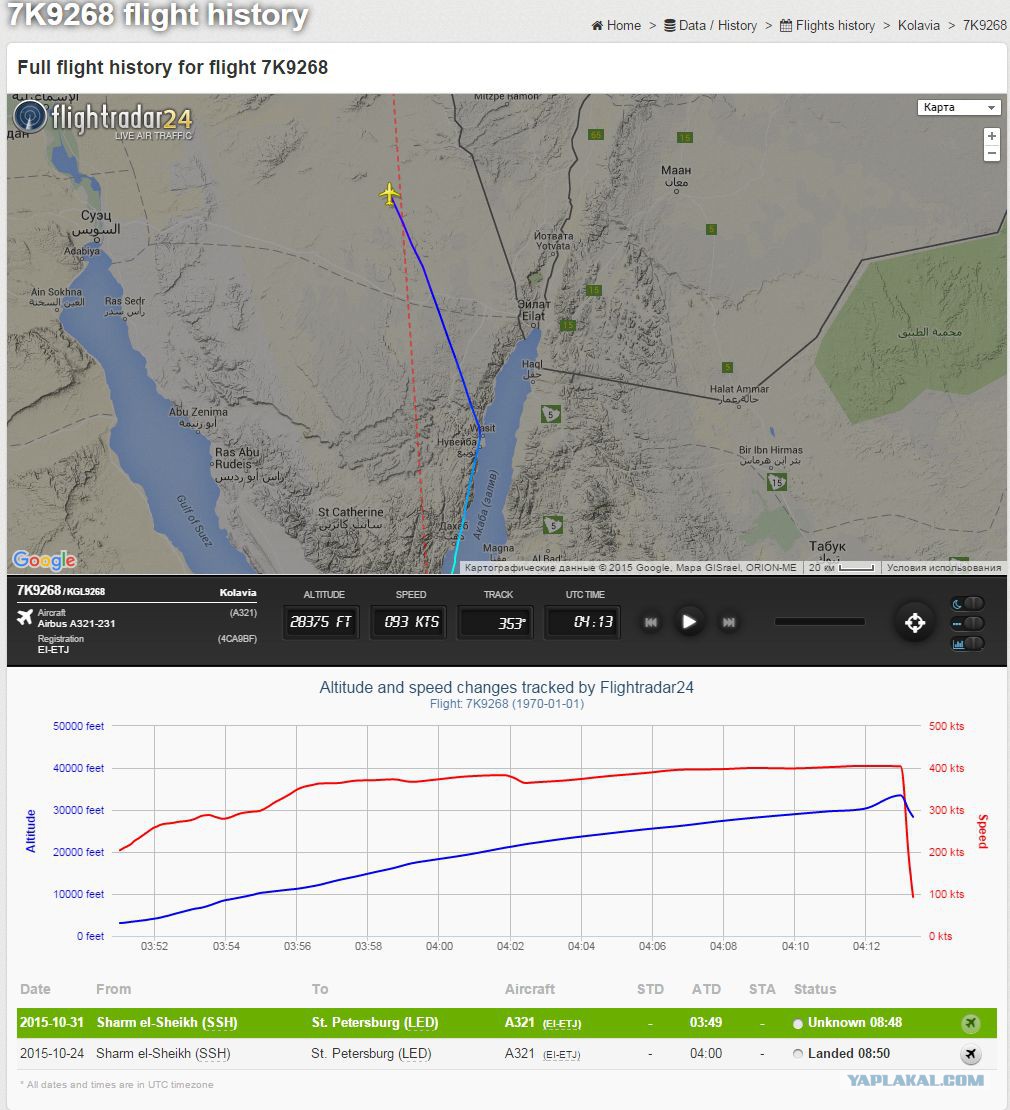Skip back to playback start
1010x1110 pixels.
pos(651,622)
